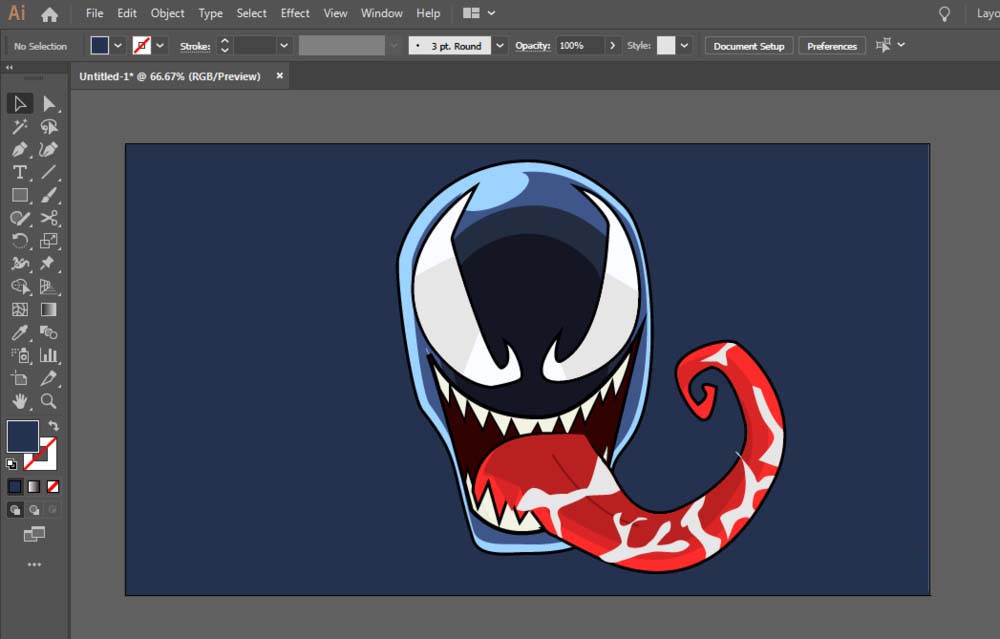Click the Style swatch in control bar

pos(666,46)
